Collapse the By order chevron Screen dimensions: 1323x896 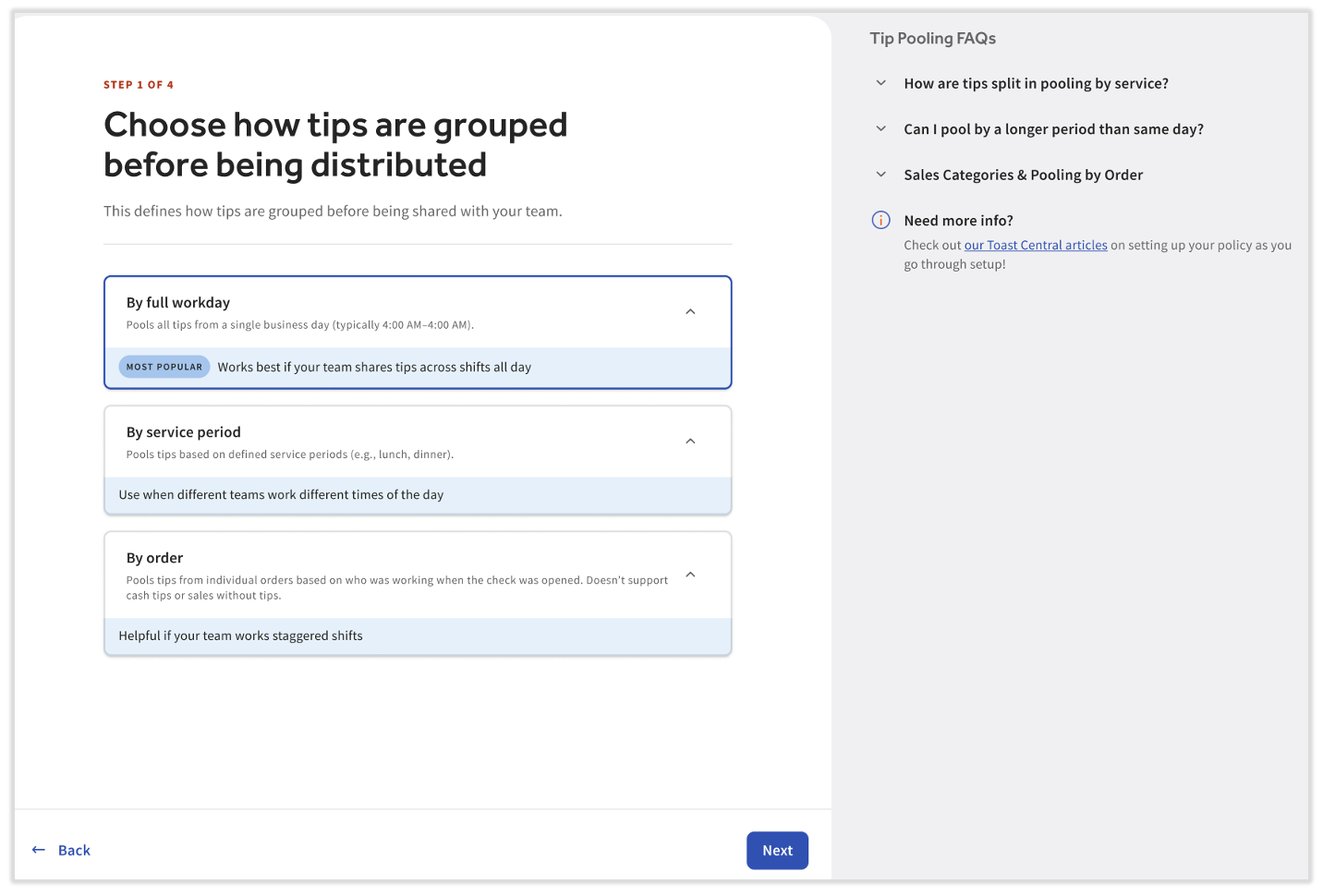(690, 575)
